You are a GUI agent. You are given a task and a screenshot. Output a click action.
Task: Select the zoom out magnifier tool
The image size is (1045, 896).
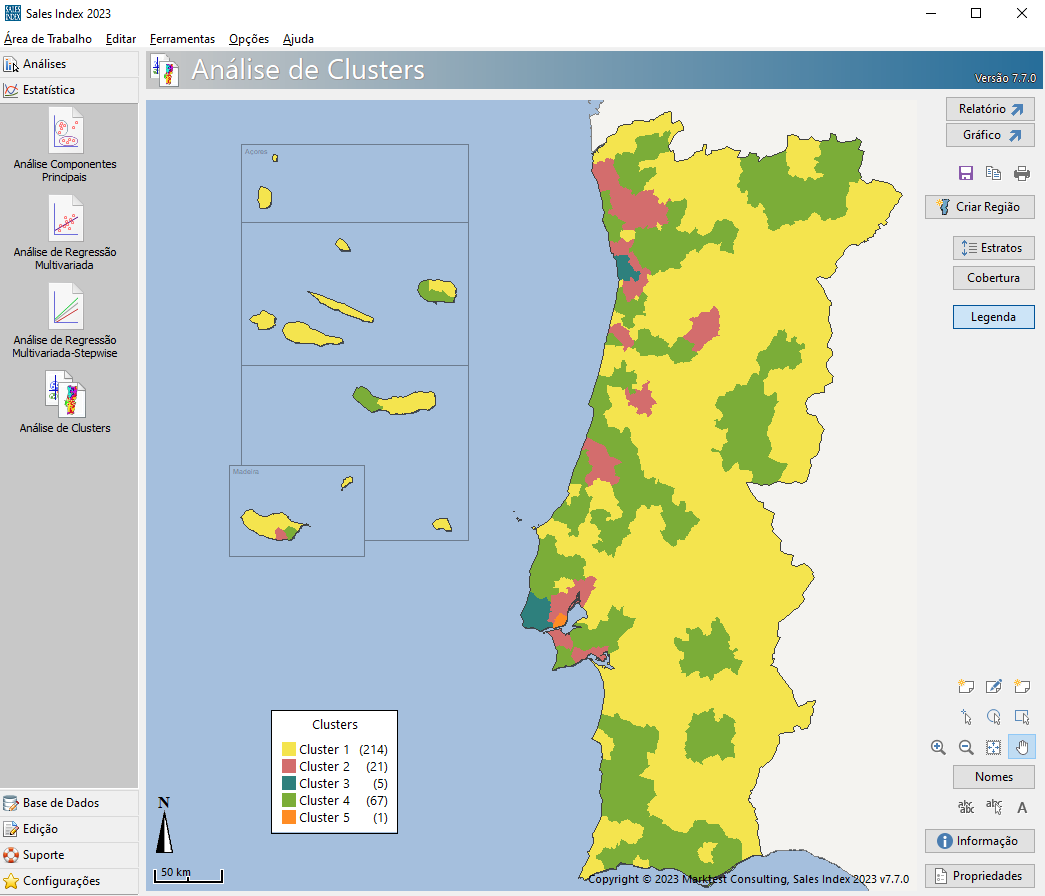point(966,747)
